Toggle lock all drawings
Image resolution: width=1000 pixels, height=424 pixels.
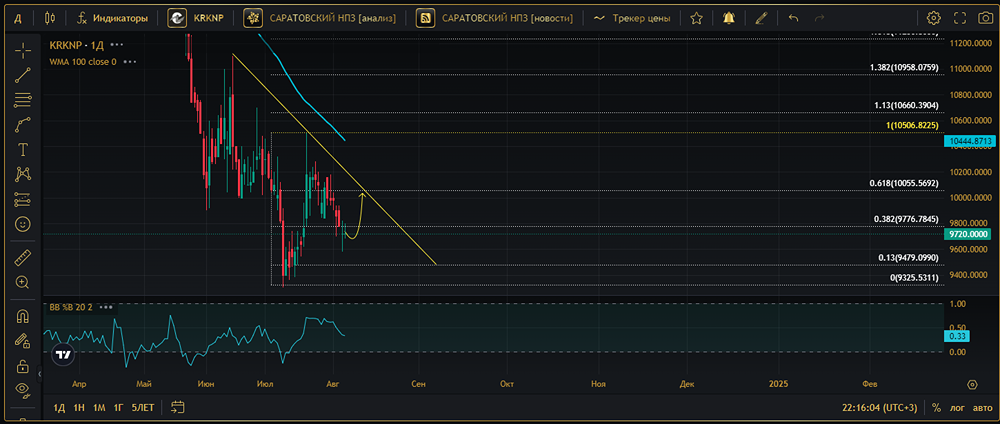point(22,366)
